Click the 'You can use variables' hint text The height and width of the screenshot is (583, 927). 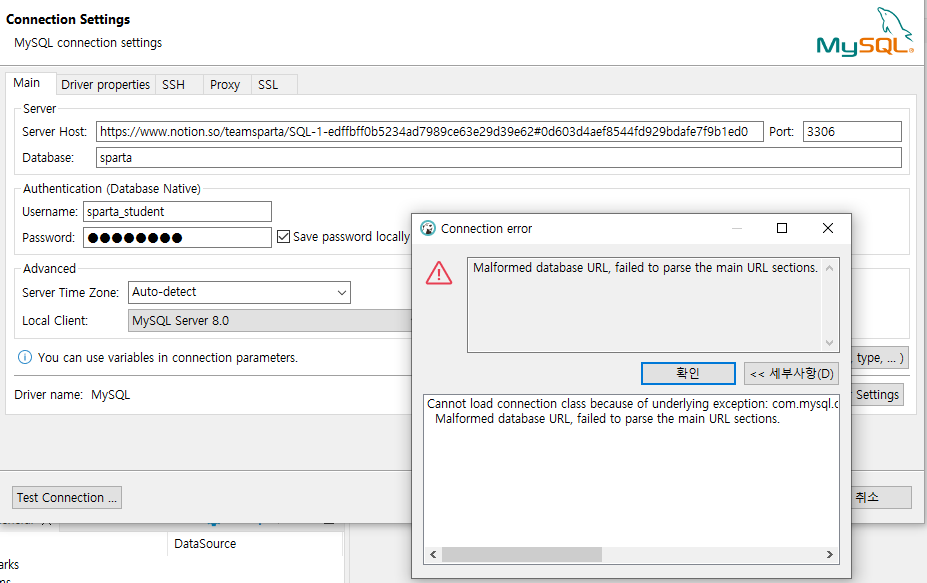(x=168, y=358)
